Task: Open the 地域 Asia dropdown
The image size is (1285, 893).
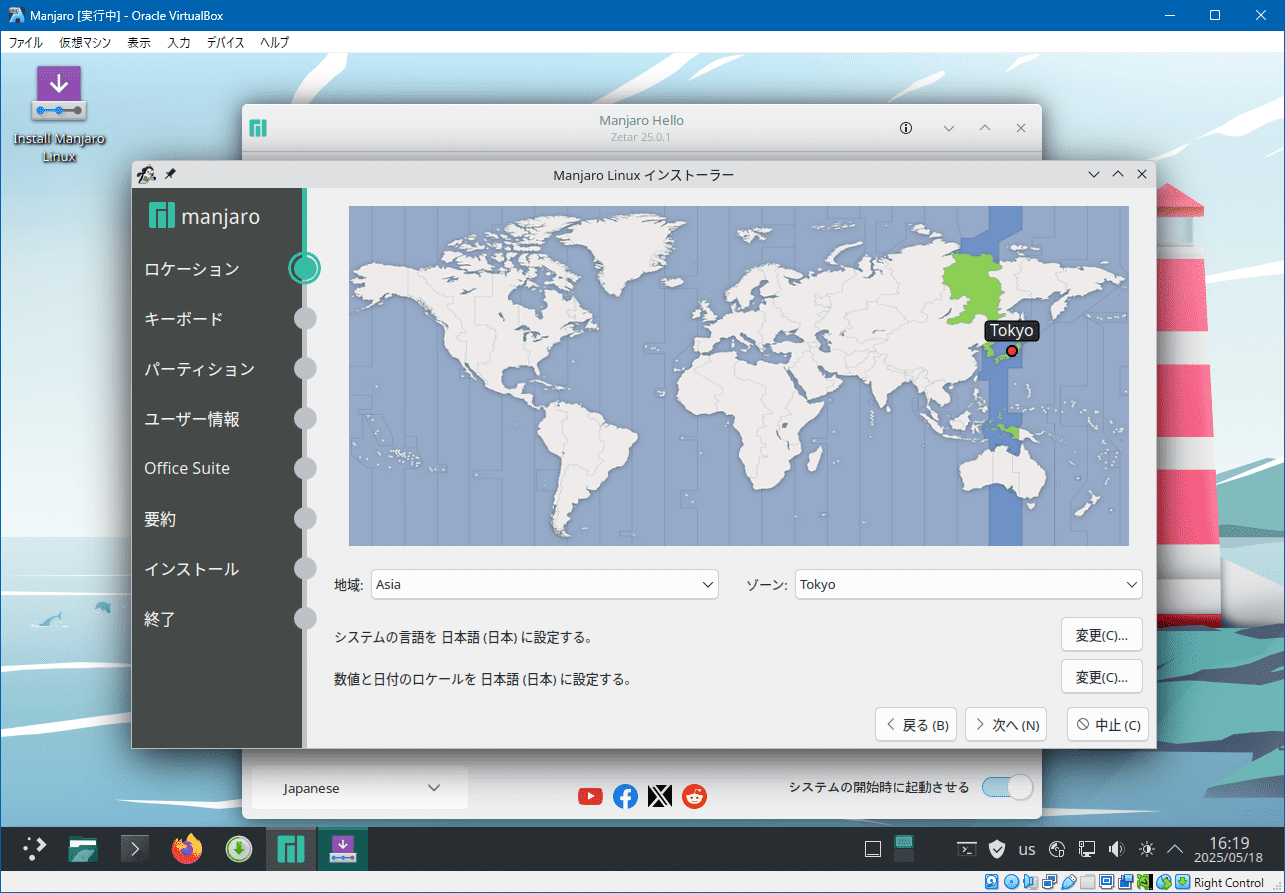Action: pos(545,584)
